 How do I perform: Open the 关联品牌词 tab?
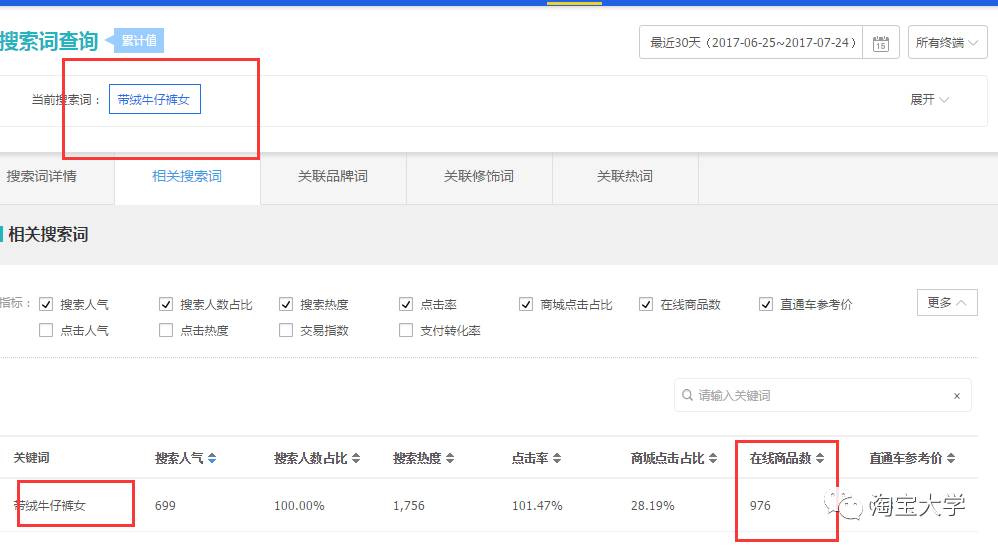point(333,177)
